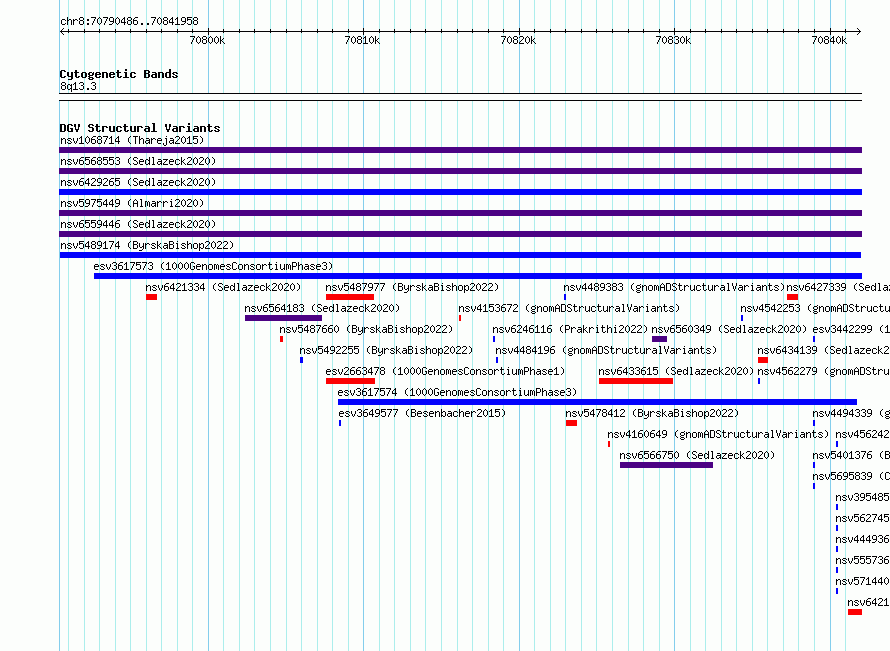Open the nsv5695839 variant label
This screenshot has height=651, width=890.
(851, 476)
